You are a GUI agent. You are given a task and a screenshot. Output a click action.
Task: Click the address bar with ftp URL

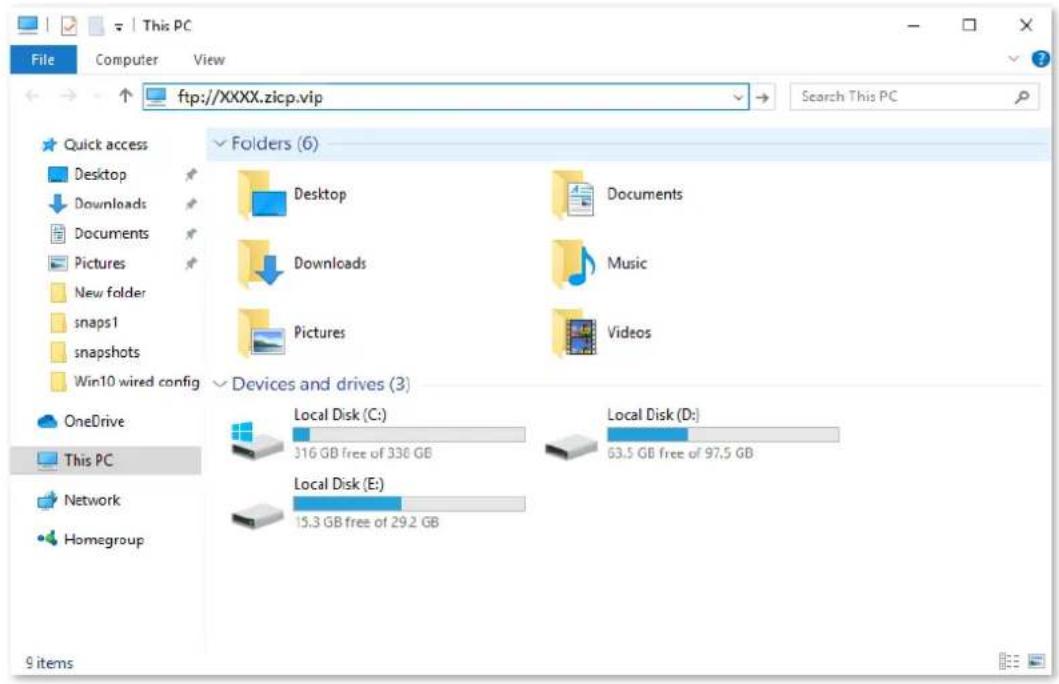click(x=446, y=97)
